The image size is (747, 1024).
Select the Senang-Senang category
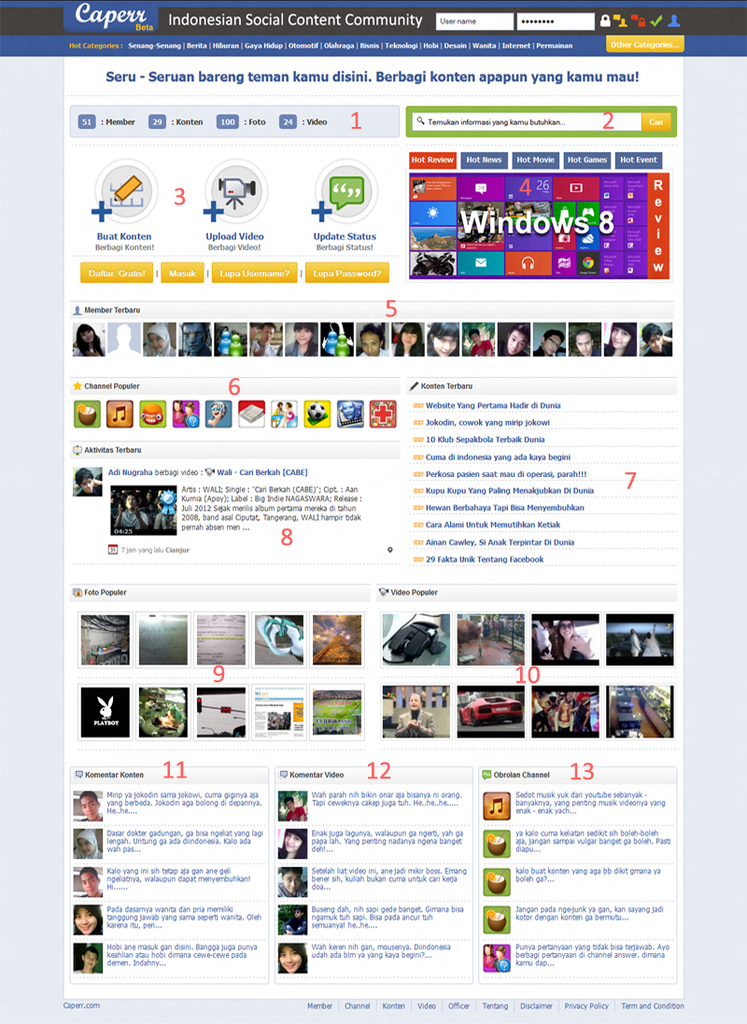[x=155, y=46]
